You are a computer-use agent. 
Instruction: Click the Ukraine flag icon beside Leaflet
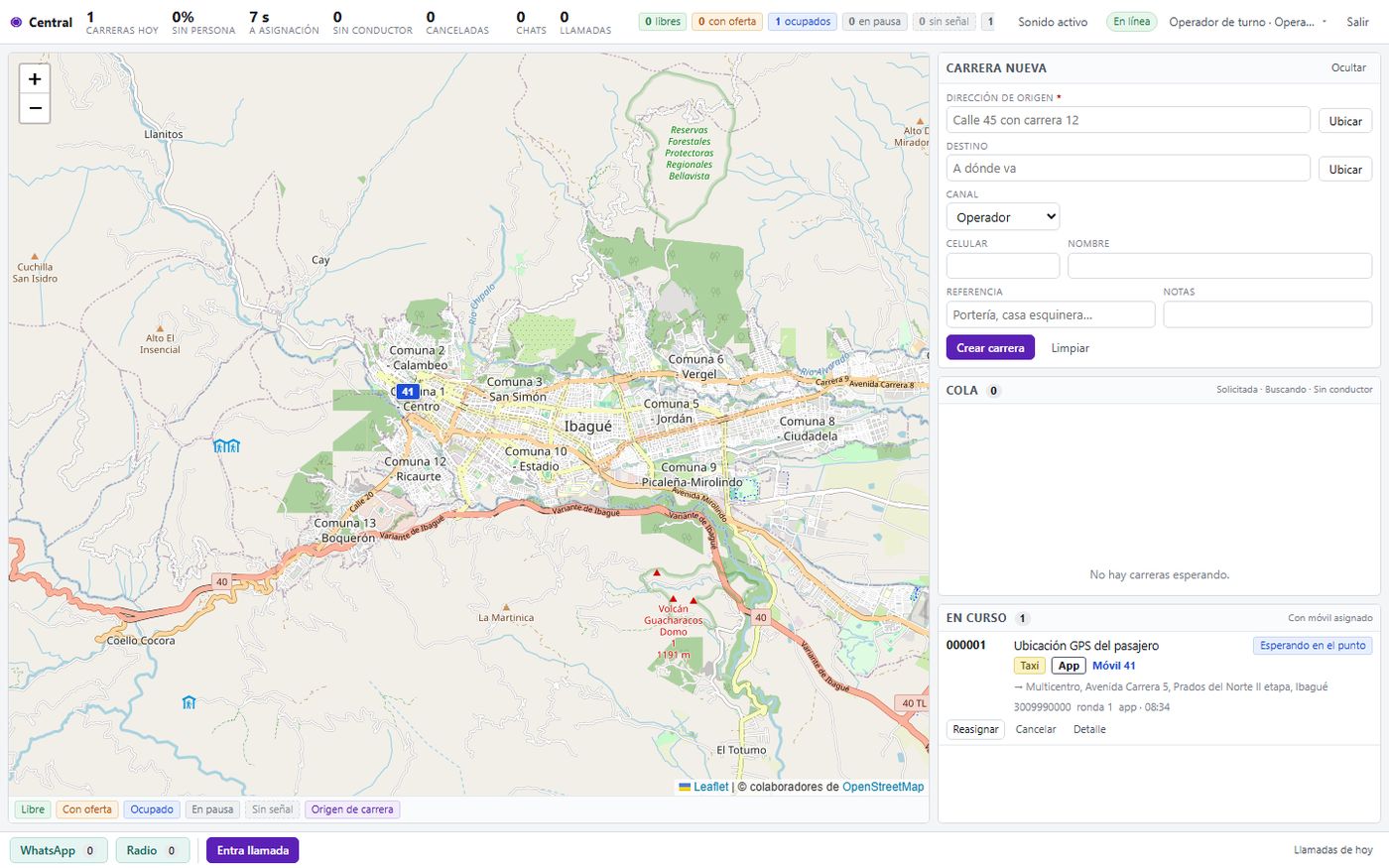(685, 787)
